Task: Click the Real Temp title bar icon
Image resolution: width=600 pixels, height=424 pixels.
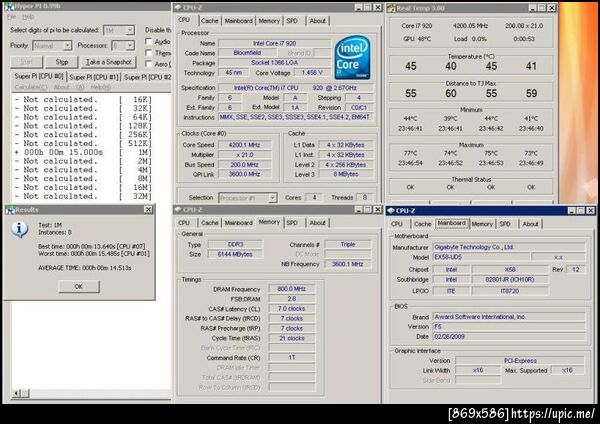Action: (391, 8)
